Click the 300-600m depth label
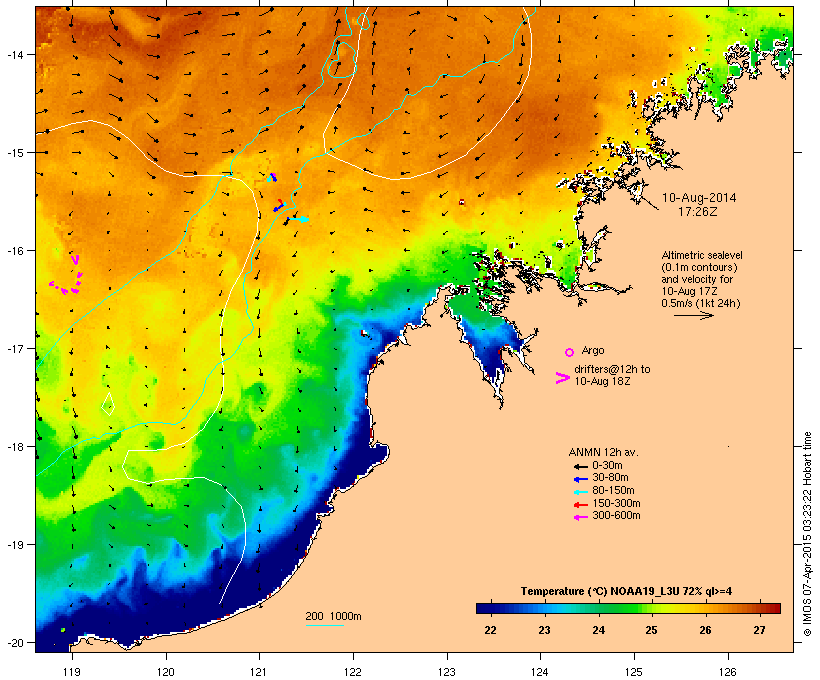This screenshot has height=680, width=820. click(x=616, y=516)
